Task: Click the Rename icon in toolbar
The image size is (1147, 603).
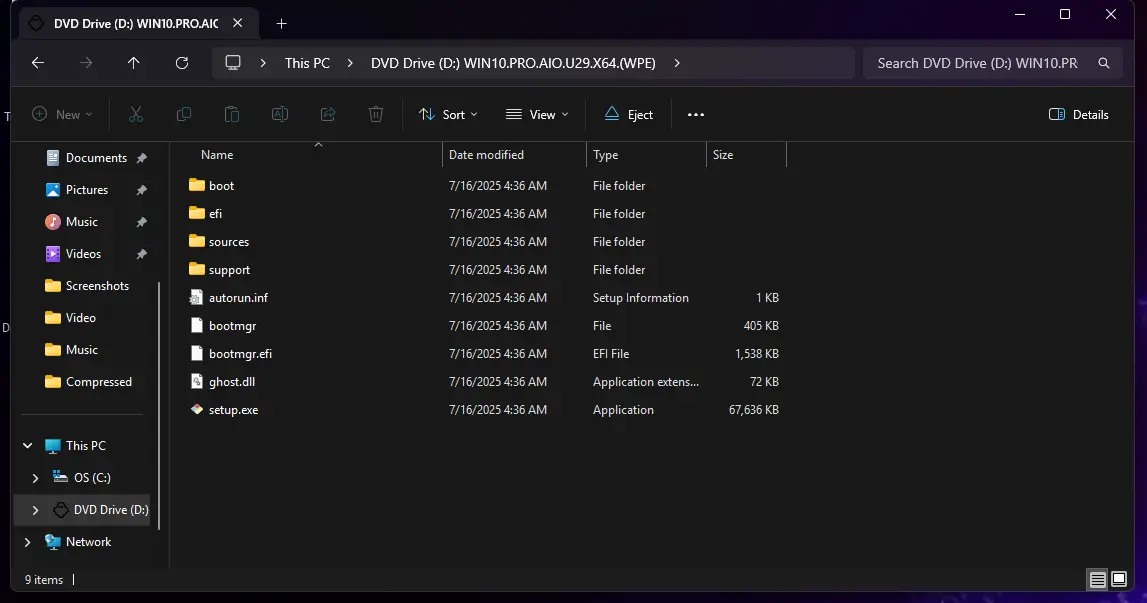Action: tap(279, 114)
